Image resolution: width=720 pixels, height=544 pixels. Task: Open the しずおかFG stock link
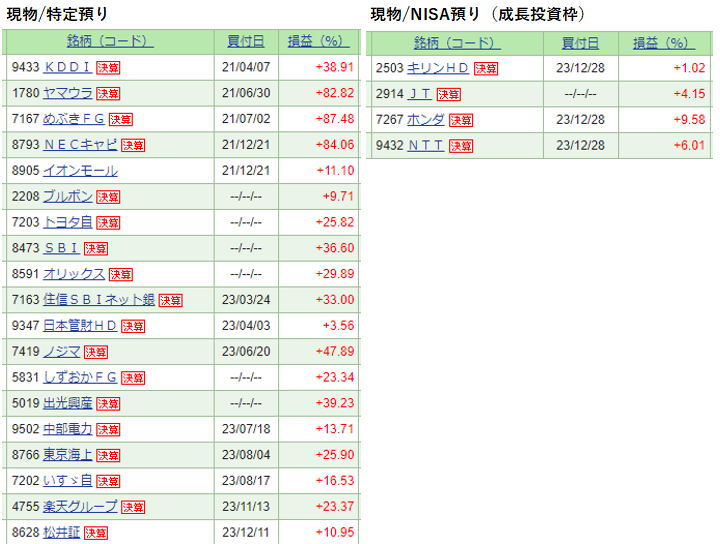(x=80, y=377)
